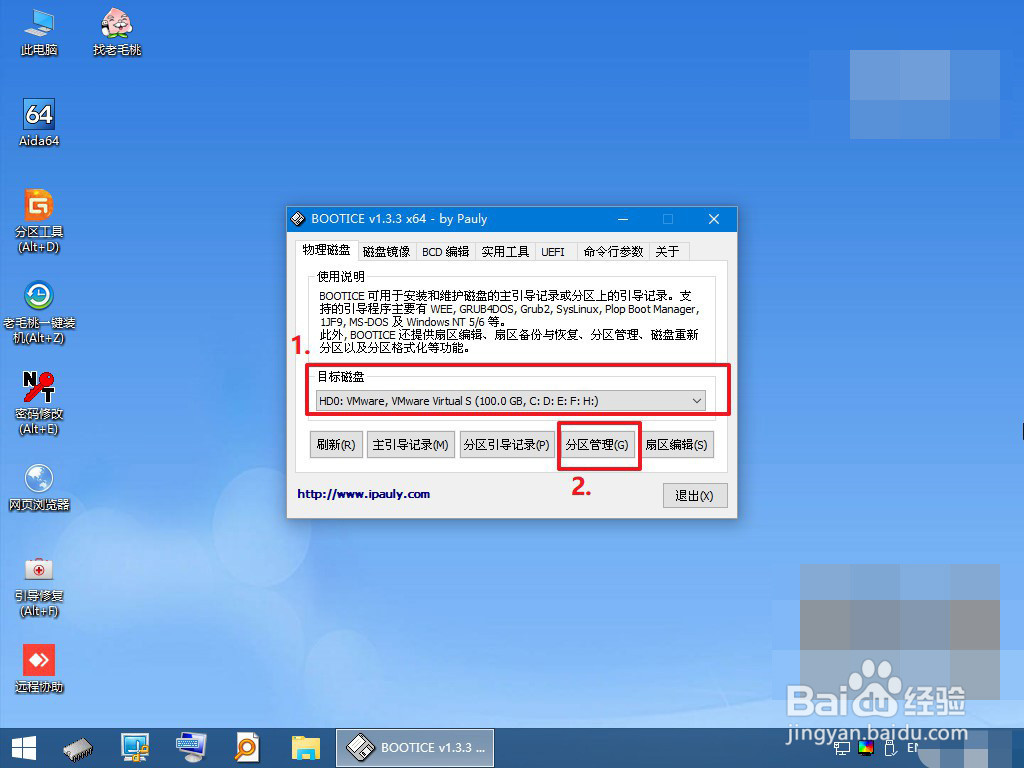The width and height of the screenshot is (1024, 768).
Task: Open 分区工具 (Alt+D) desktop icon
Action: (x=39, y=221)
